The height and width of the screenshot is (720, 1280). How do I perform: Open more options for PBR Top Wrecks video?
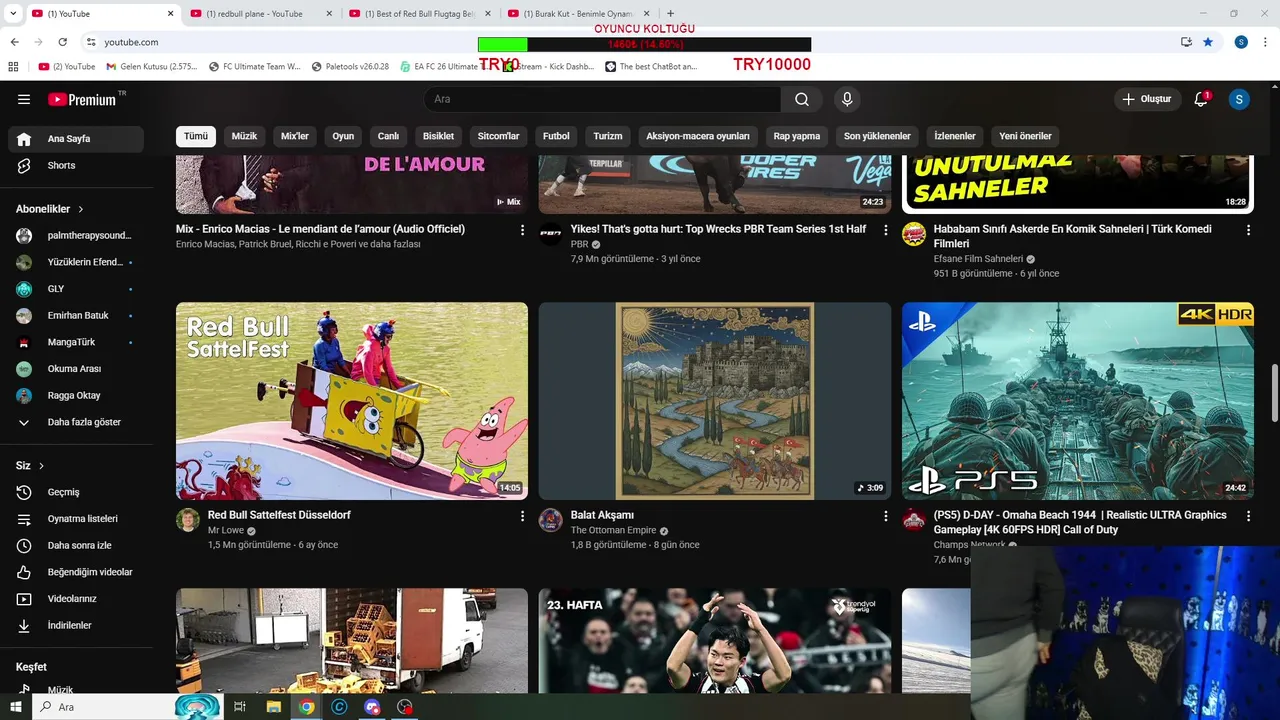tap(885, 230)
